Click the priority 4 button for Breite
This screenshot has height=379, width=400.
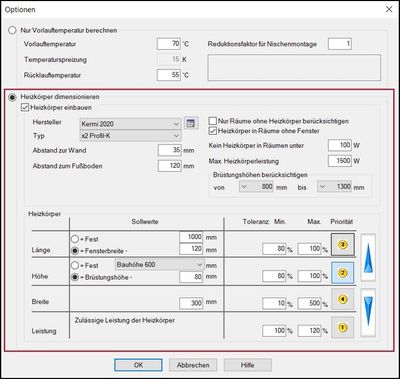(342, 299)
